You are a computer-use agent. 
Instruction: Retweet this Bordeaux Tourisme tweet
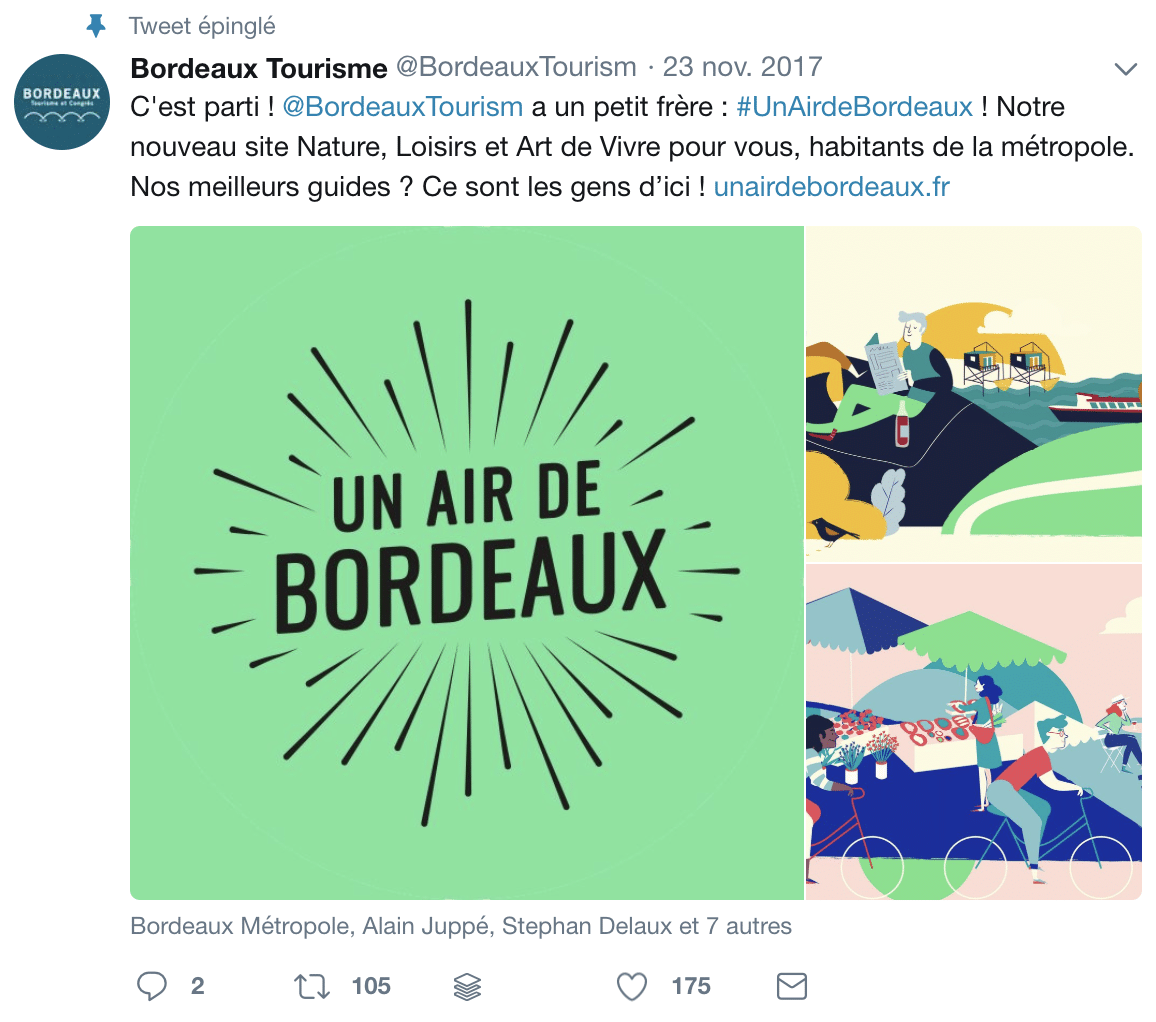pos(312,986)
